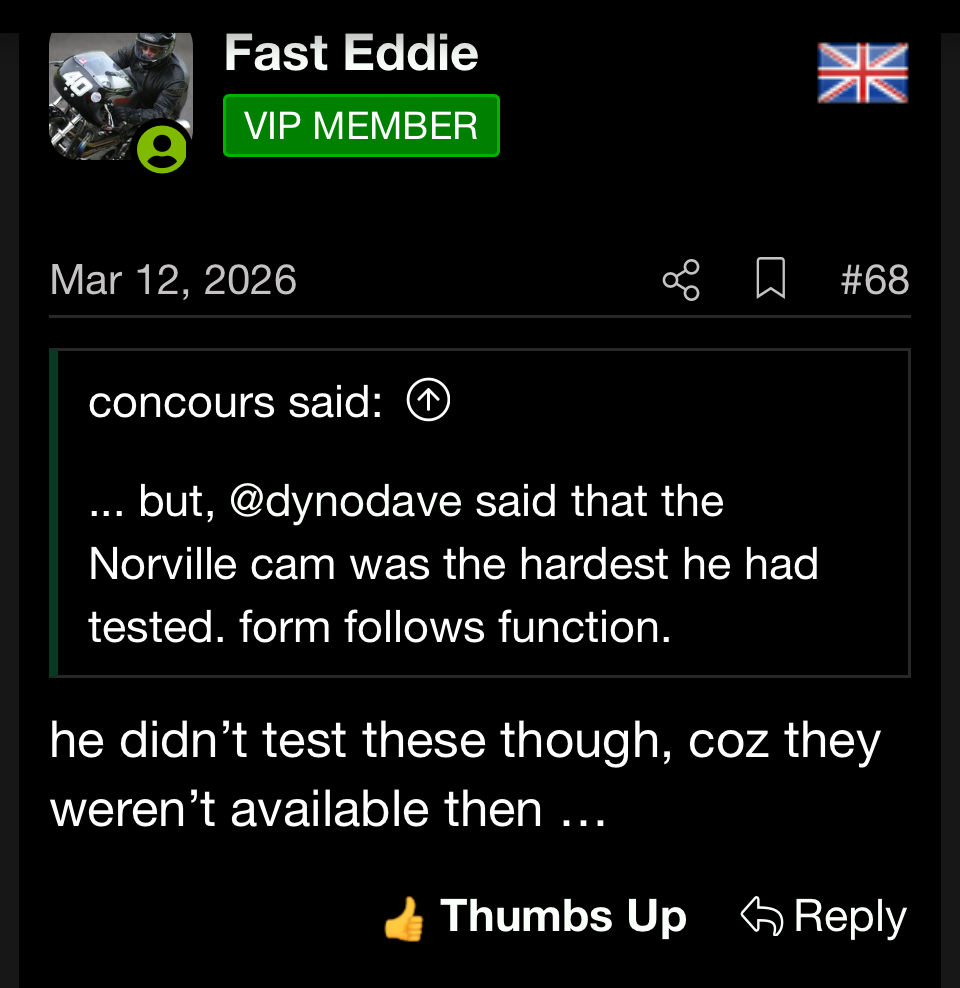Click the "concours said:" quote header
Viewport: 960px width, 988px height.
point(235,402)
